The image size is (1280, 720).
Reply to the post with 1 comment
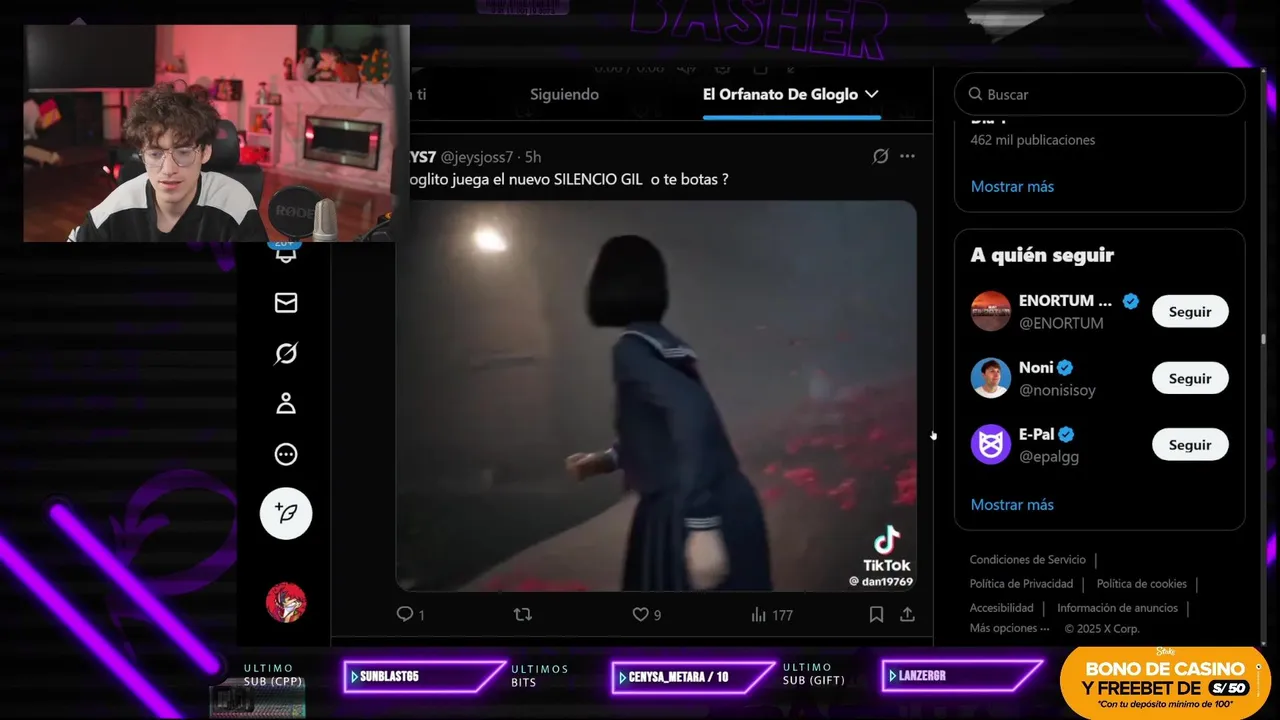(410, 615)
